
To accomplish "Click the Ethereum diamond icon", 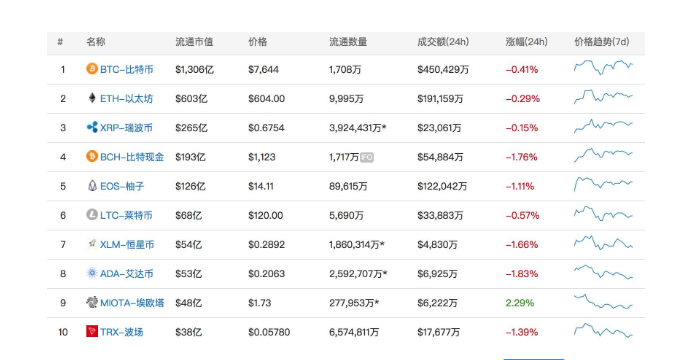I will pyautogui.click(x=92, y=98).
